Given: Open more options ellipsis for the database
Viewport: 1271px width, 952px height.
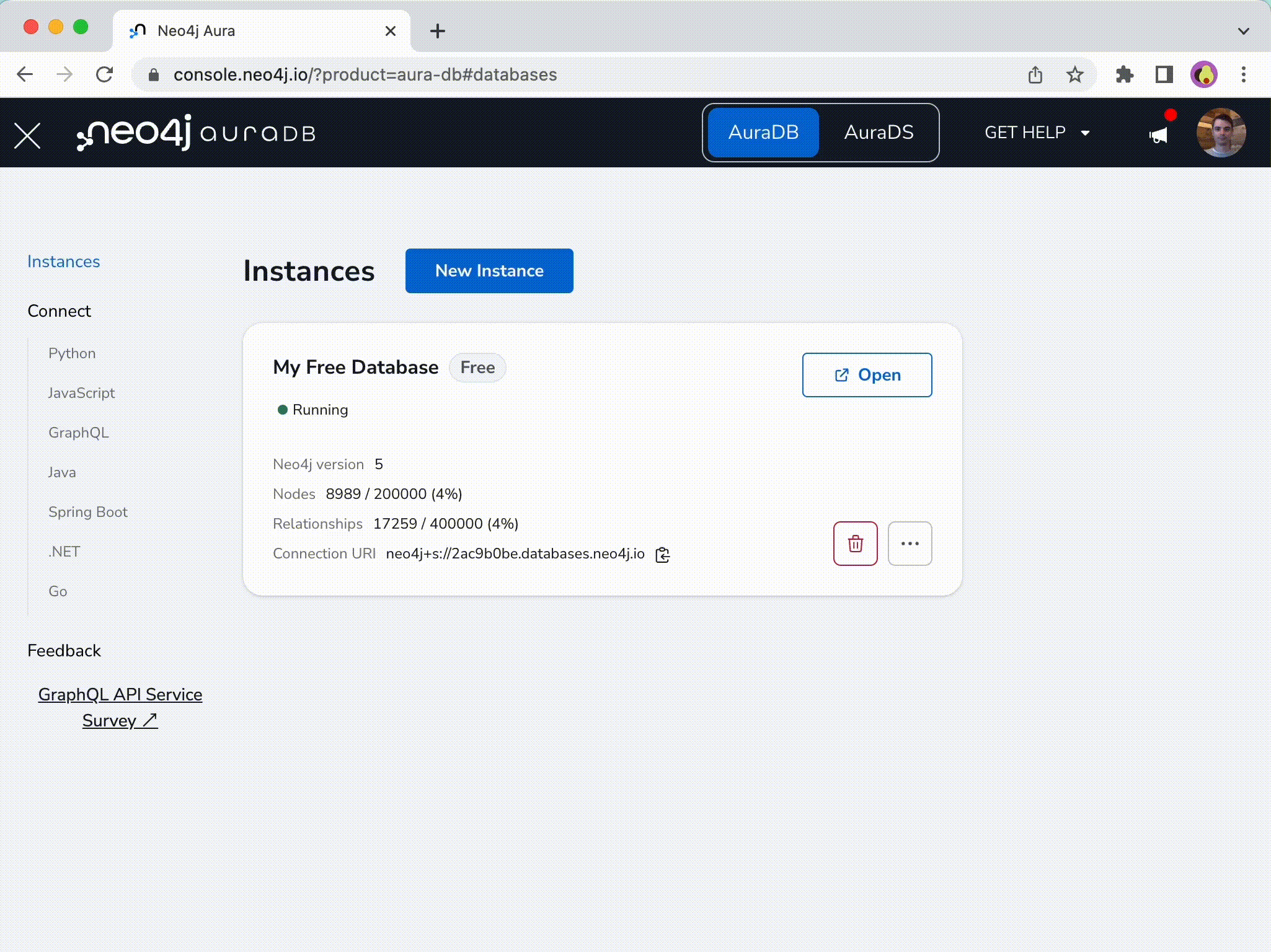Looking at the screenshot, I should coord(910,544).
